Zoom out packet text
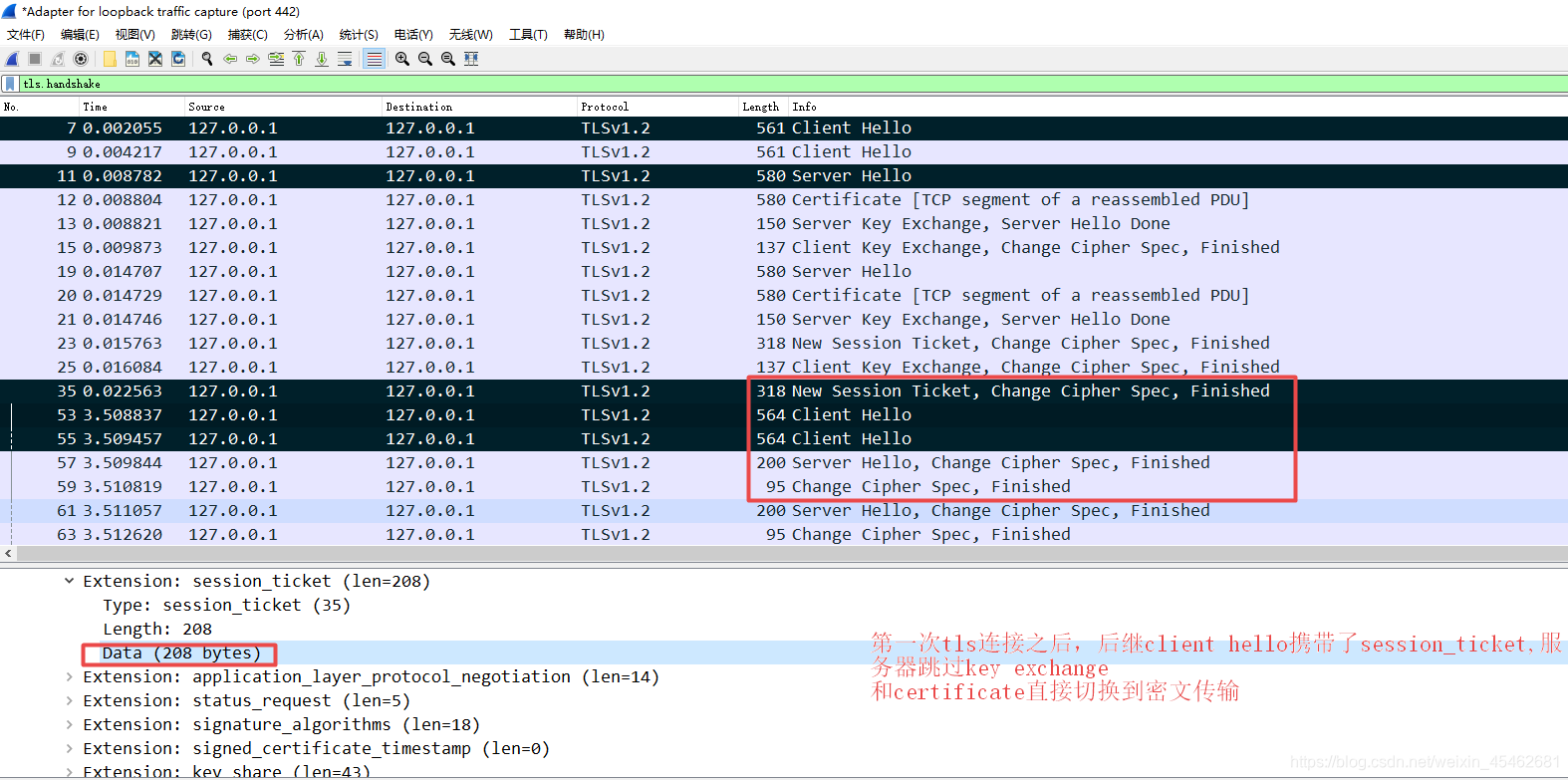 (425, 59)
